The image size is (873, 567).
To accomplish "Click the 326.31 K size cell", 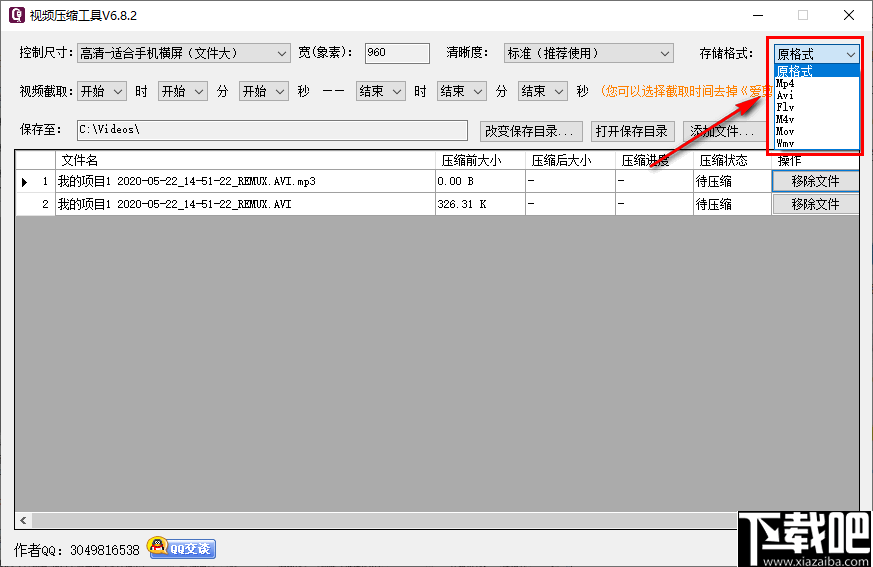I will (480, 204).
